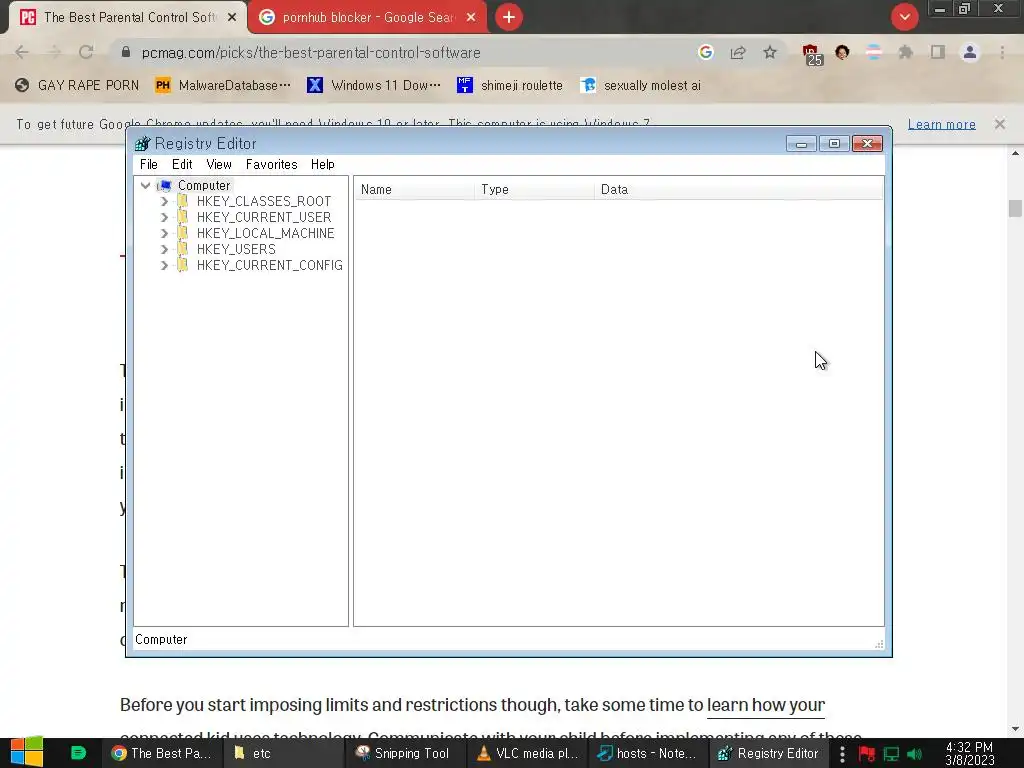Open the shimeji roulette bookmark

point(510,86)
